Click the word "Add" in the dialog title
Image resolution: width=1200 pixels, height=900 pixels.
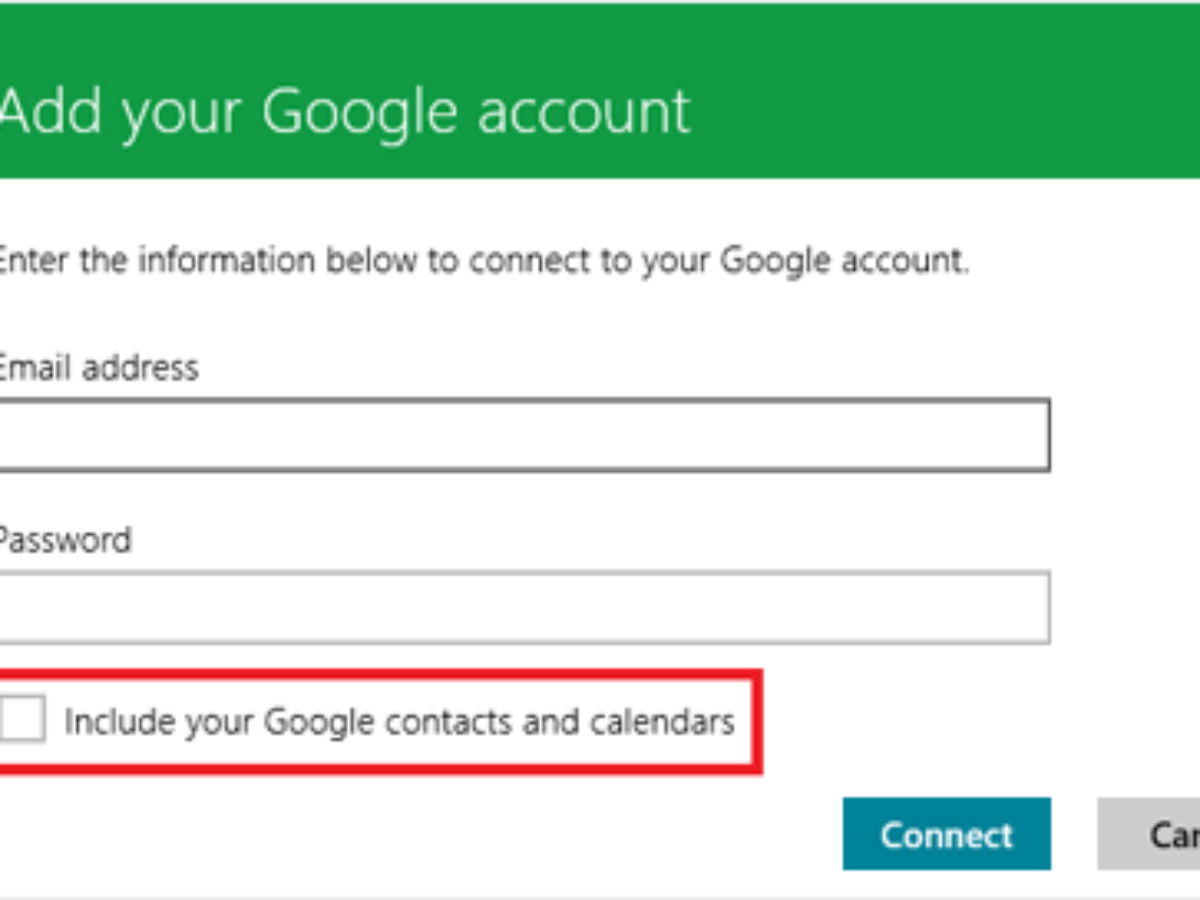coord(52,110)
